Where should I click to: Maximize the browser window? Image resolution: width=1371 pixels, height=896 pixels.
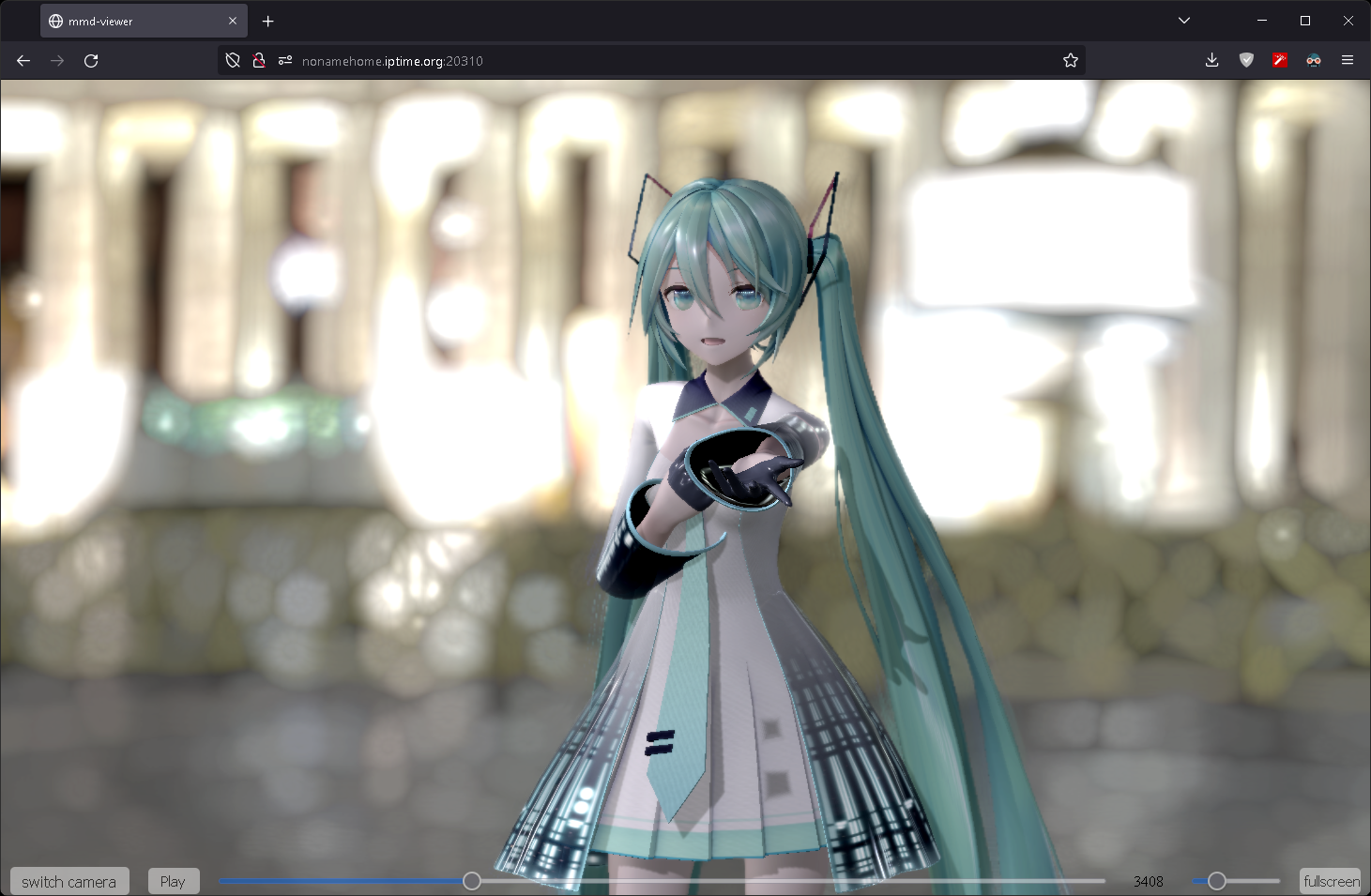coord(1305,21)
